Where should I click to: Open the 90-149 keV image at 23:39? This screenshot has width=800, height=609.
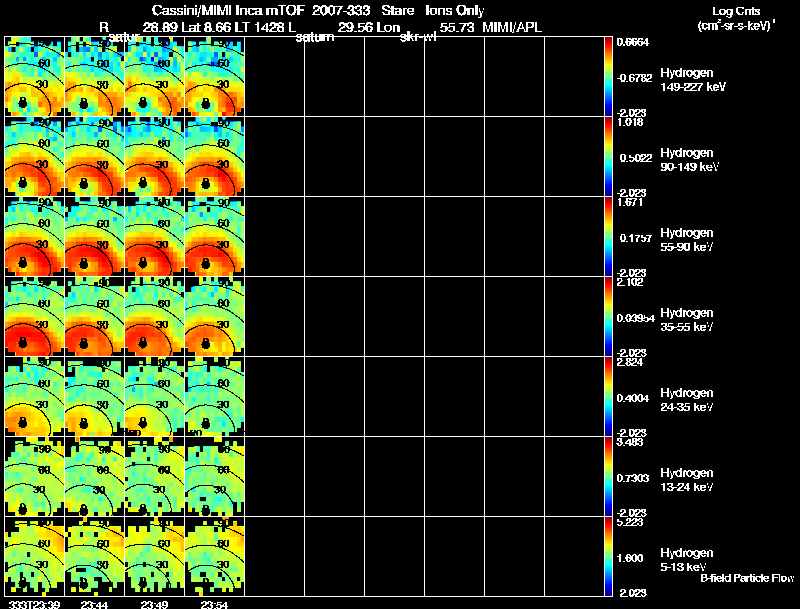point(35,157)
